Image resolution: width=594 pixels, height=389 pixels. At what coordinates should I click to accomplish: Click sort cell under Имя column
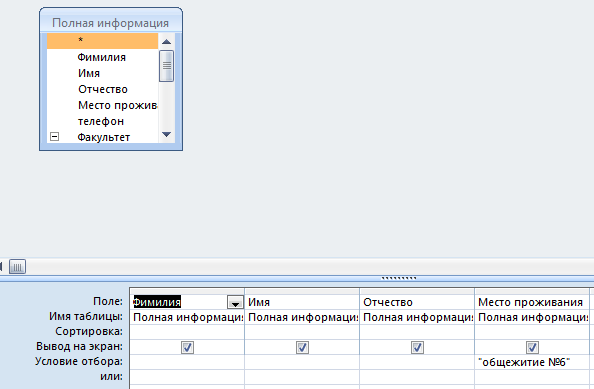tap(302, 332)
